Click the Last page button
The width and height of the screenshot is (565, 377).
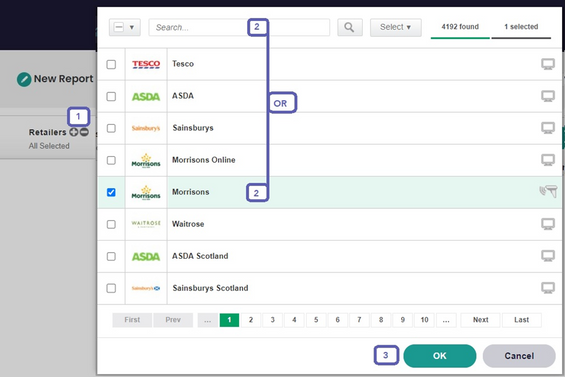click(521, 320)
